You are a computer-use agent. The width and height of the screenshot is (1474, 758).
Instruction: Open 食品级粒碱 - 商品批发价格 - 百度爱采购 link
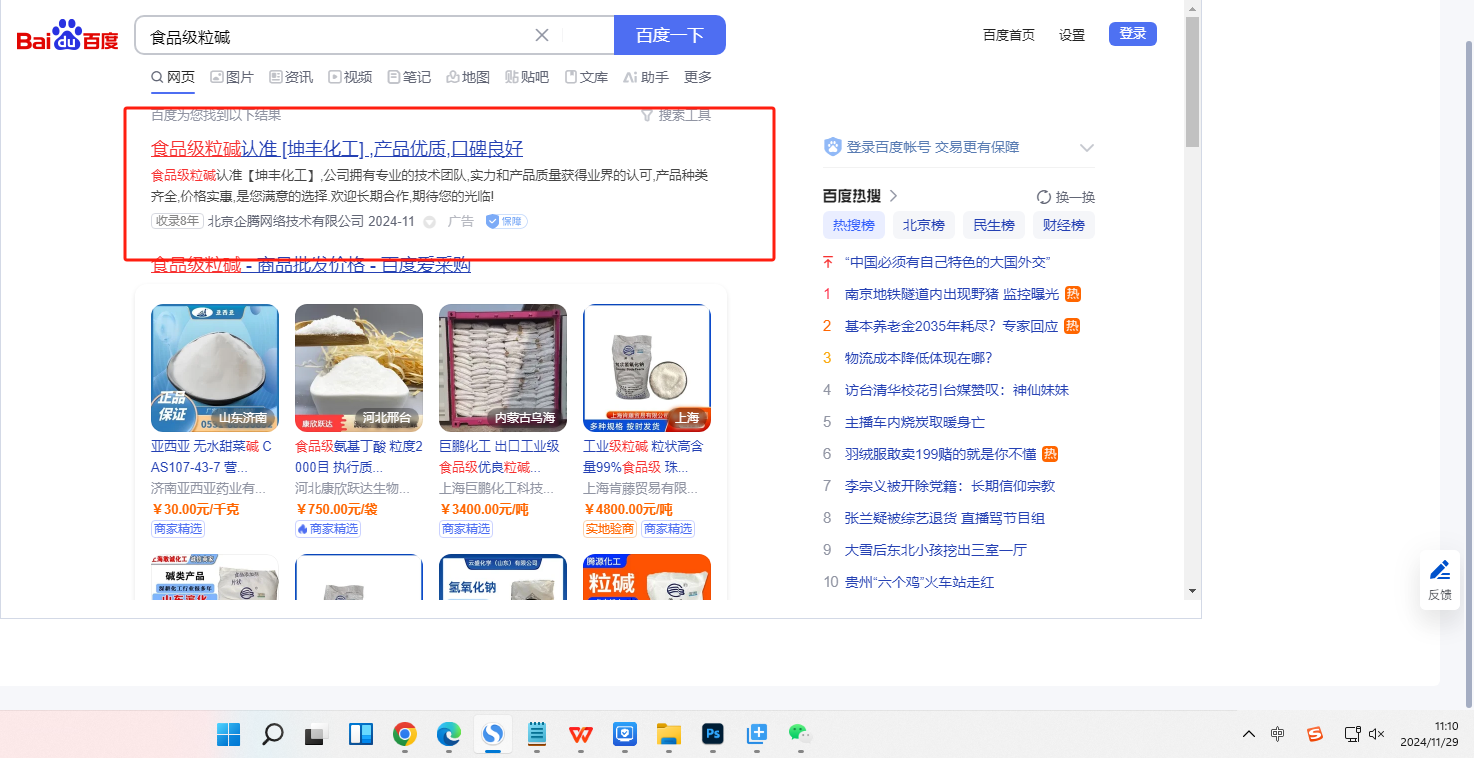pyautogui.click(x=311, y=265)
